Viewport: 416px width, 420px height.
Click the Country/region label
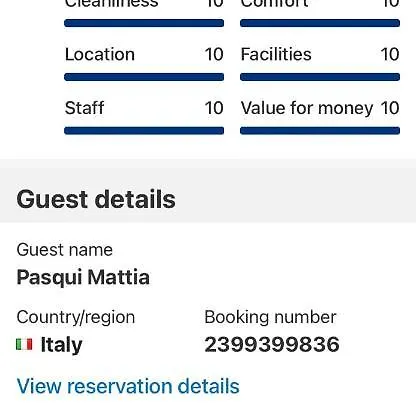[x=76, y=317]
